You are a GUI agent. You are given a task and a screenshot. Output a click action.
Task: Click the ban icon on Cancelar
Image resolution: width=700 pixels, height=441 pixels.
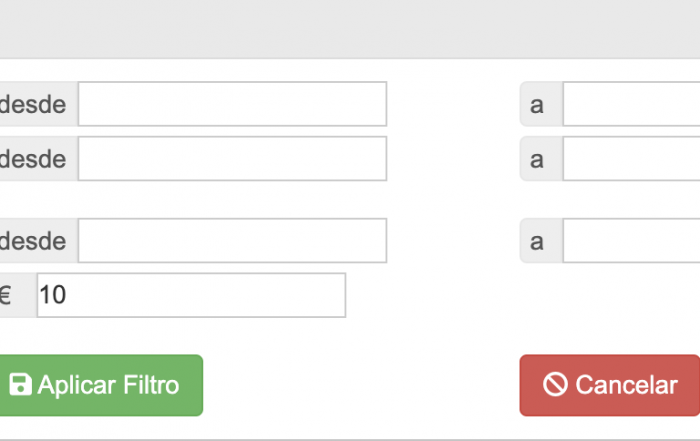[x=555, y=385]
